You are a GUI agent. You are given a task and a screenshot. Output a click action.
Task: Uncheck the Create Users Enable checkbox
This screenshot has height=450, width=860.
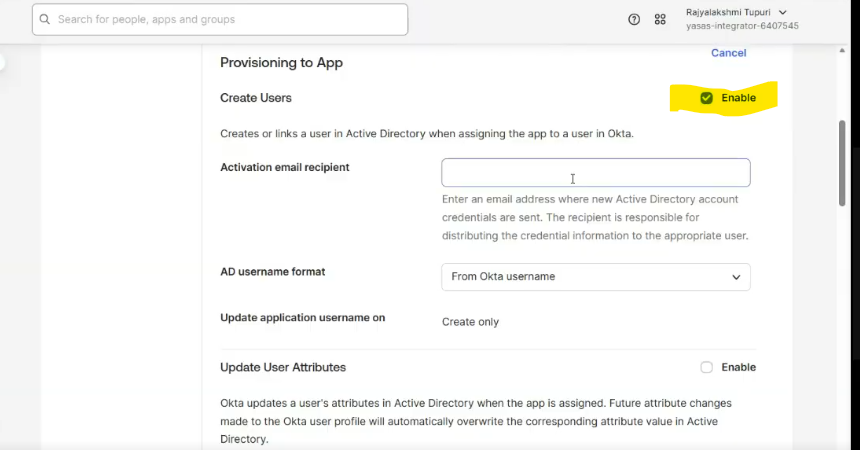click(x=707, y=98)
